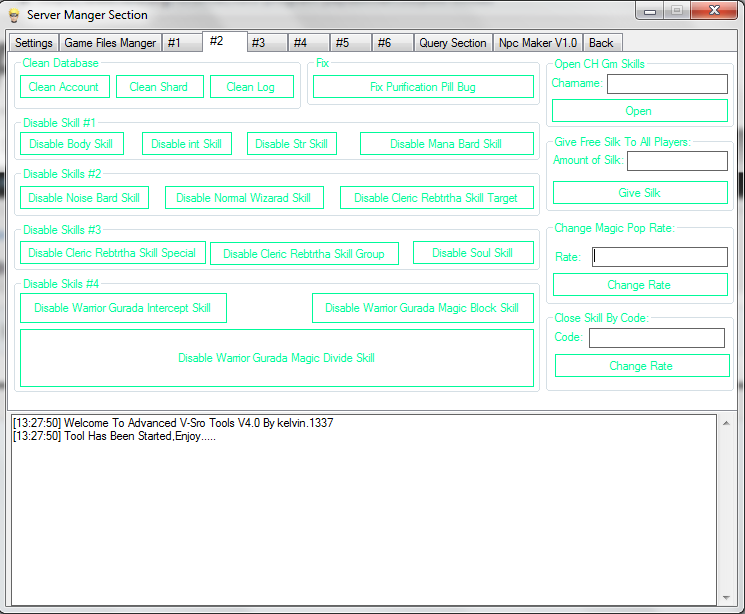745x614 pixels.
Task: Click Disable Warrior Gurada Magic Divide Skill
Action: click(x=277, y=358)
